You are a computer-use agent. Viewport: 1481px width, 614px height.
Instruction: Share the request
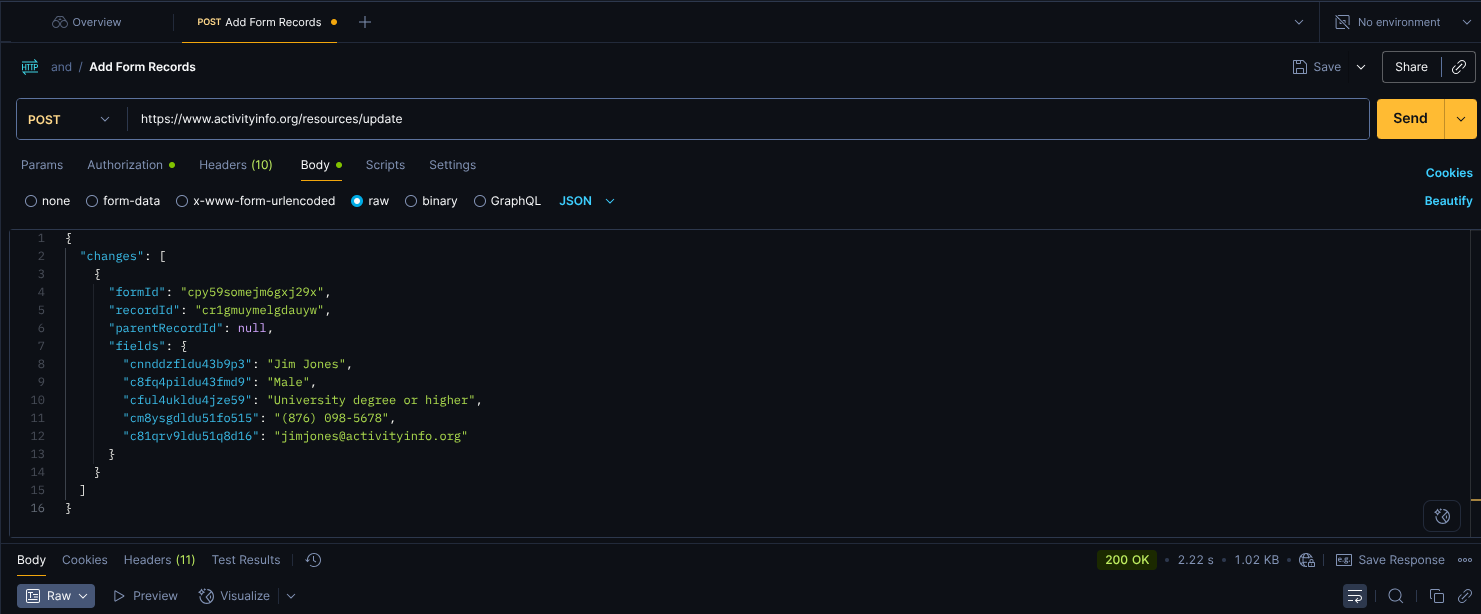pos(1411,67)
